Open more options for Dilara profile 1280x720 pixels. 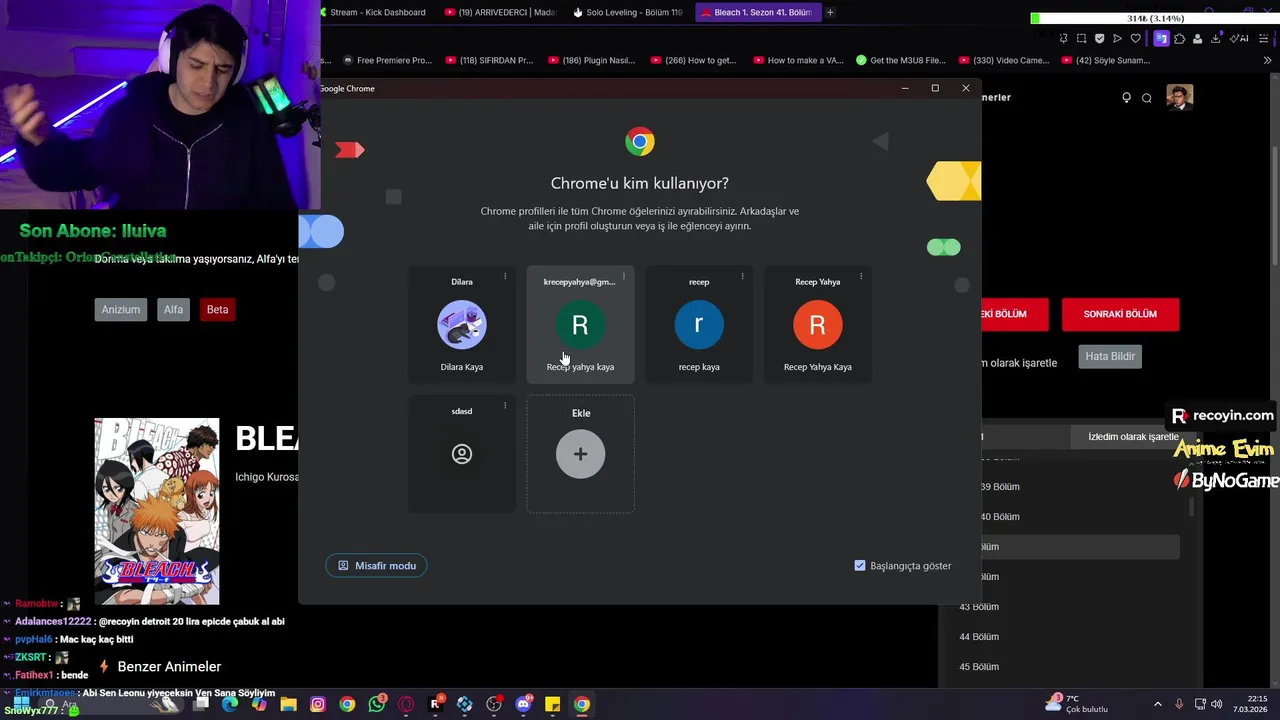(x=505, y=277)
